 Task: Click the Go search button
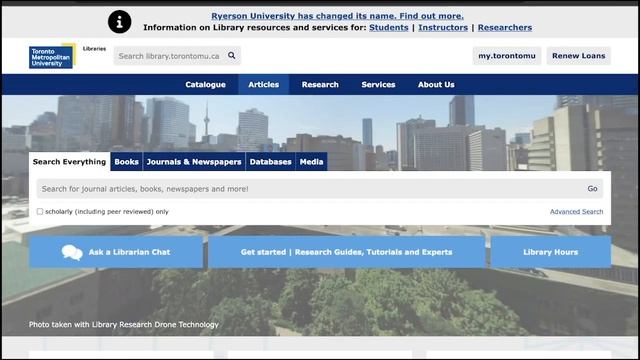pyautogui.click(x=592, y=189)
